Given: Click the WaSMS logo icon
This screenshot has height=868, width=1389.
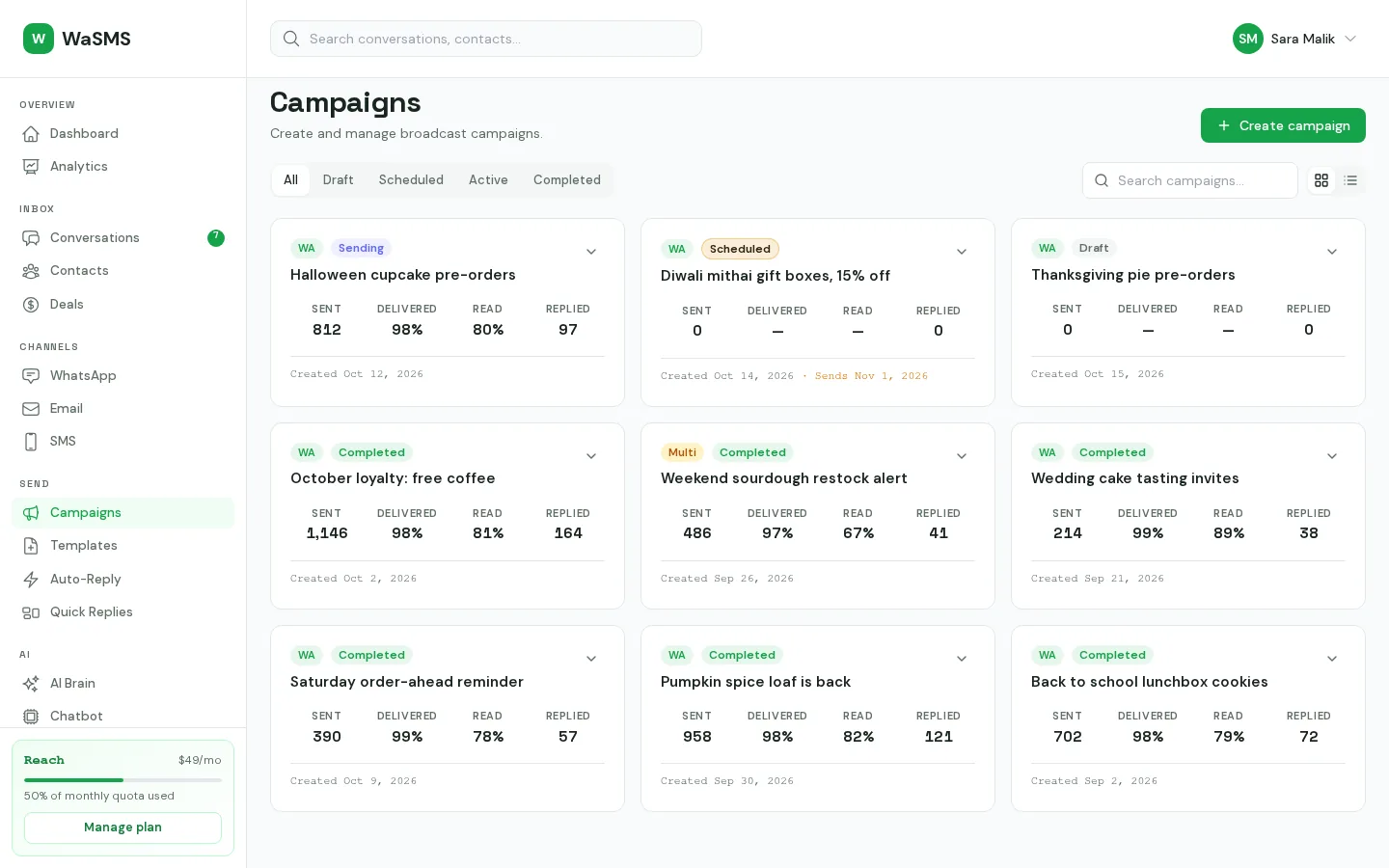Looking at the screenshot, I should (x=39, y=39).
